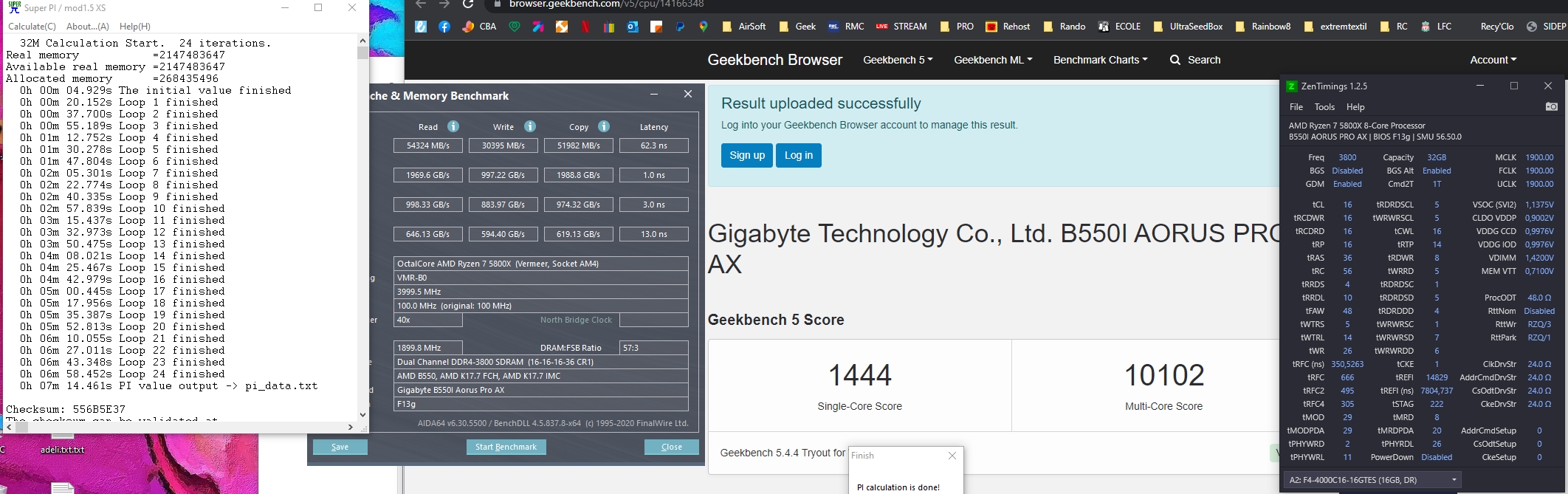Open the Account dropdown menu
This screenshot has width=1568, height=494.
[1493, 60]
